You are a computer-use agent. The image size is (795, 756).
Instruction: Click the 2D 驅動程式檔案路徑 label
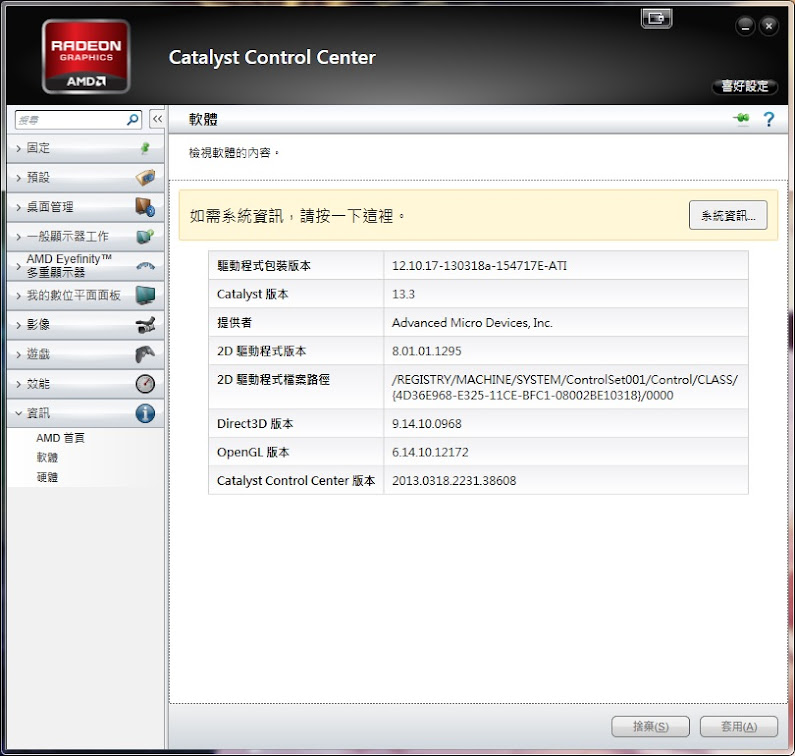(x=273, y=379)
